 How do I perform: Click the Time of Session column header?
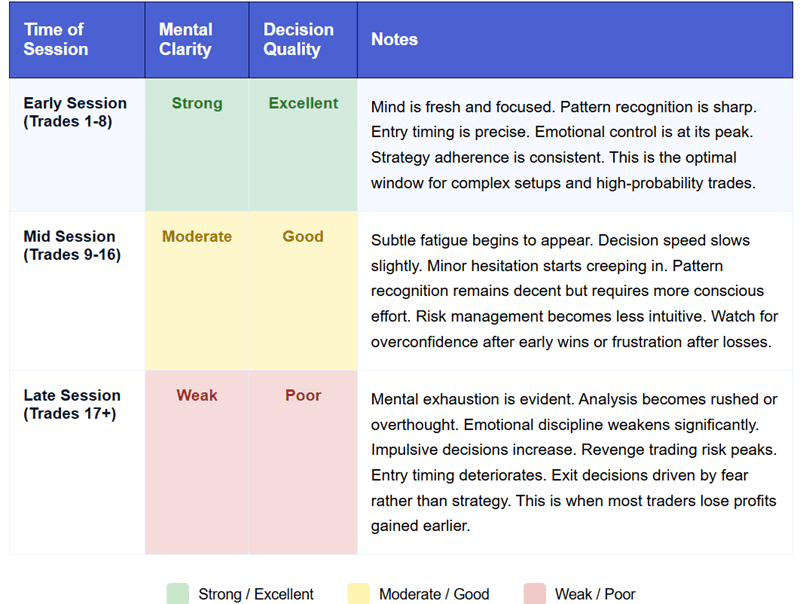coord(56,40)
